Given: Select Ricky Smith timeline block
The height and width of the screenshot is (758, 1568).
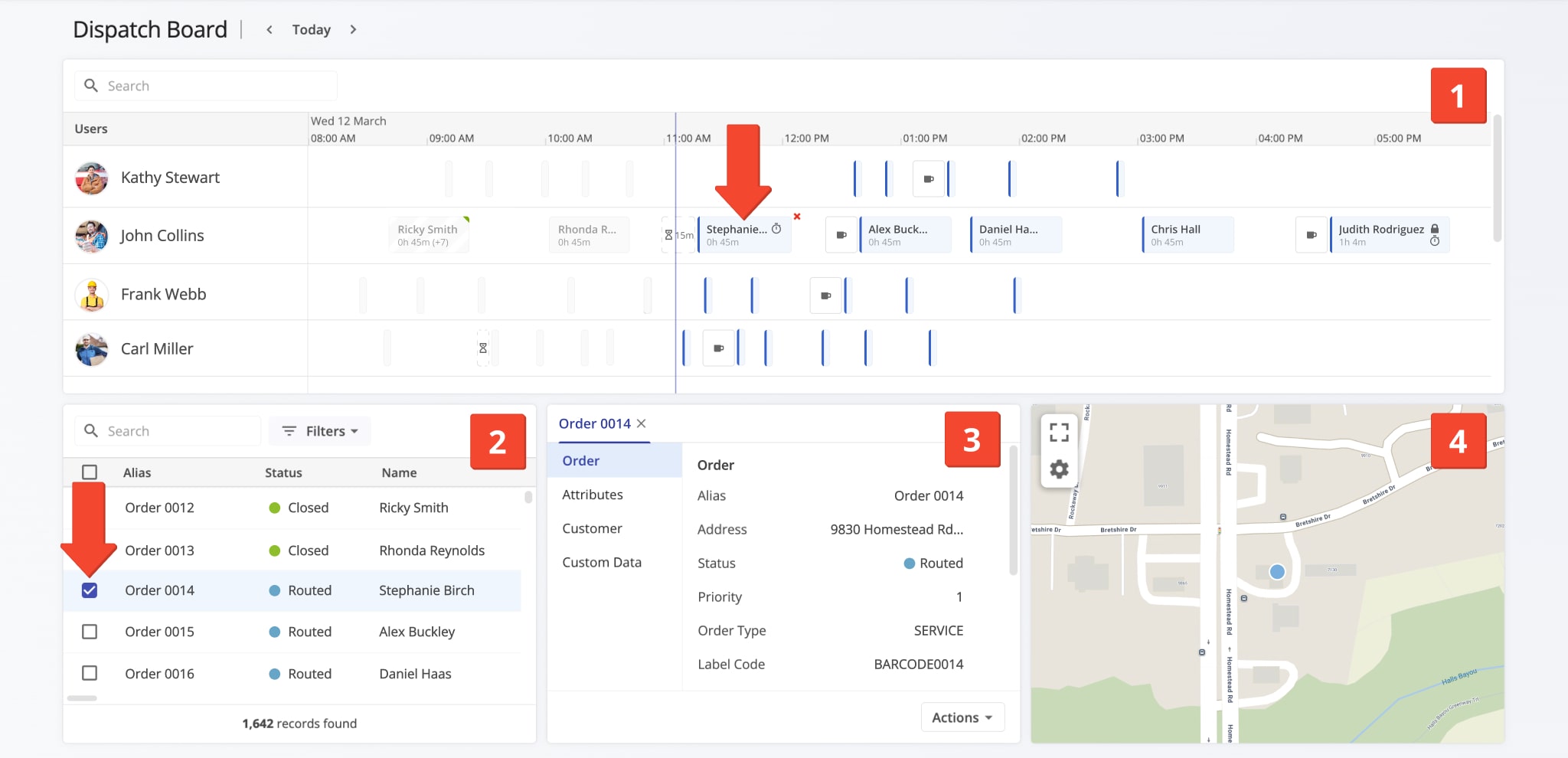Looking at the screenshot, I should (429, 235).
